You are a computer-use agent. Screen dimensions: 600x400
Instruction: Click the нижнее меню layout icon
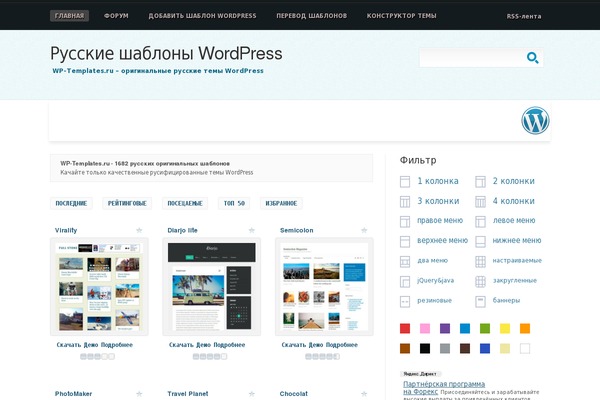[480, 241]
